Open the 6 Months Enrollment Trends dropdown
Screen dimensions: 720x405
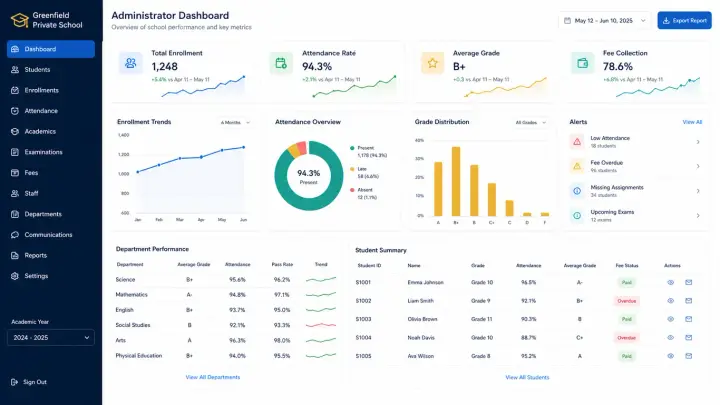[x=235, y=123]
